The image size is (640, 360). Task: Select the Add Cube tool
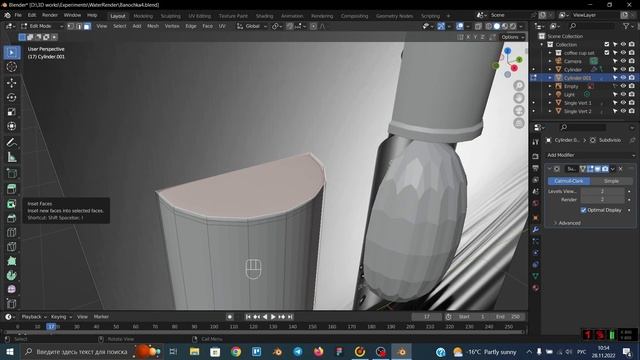[x=11, y=173]
